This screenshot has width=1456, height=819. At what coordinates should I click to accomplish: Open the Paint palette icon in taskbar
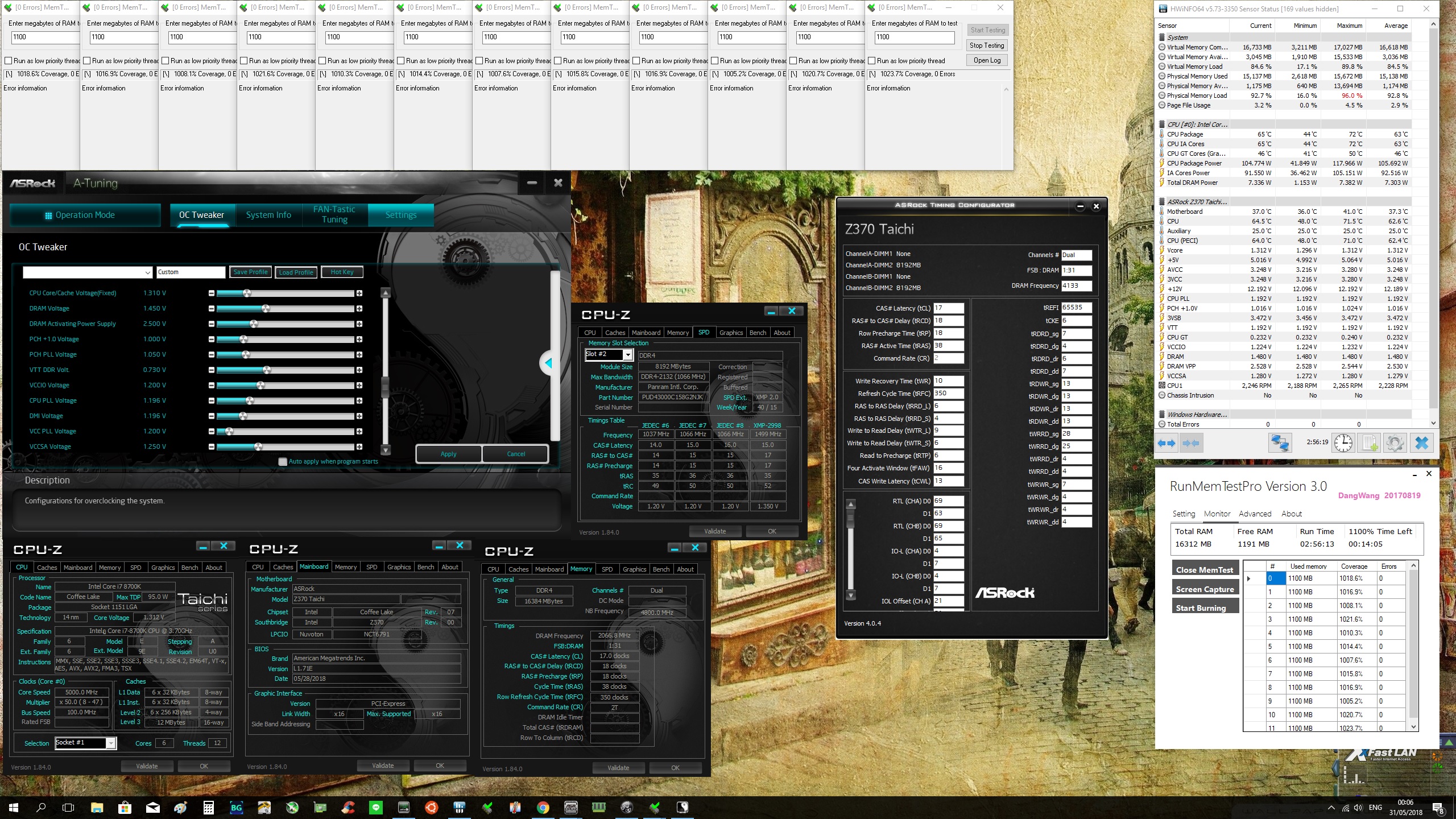click(x=181, y=807)
